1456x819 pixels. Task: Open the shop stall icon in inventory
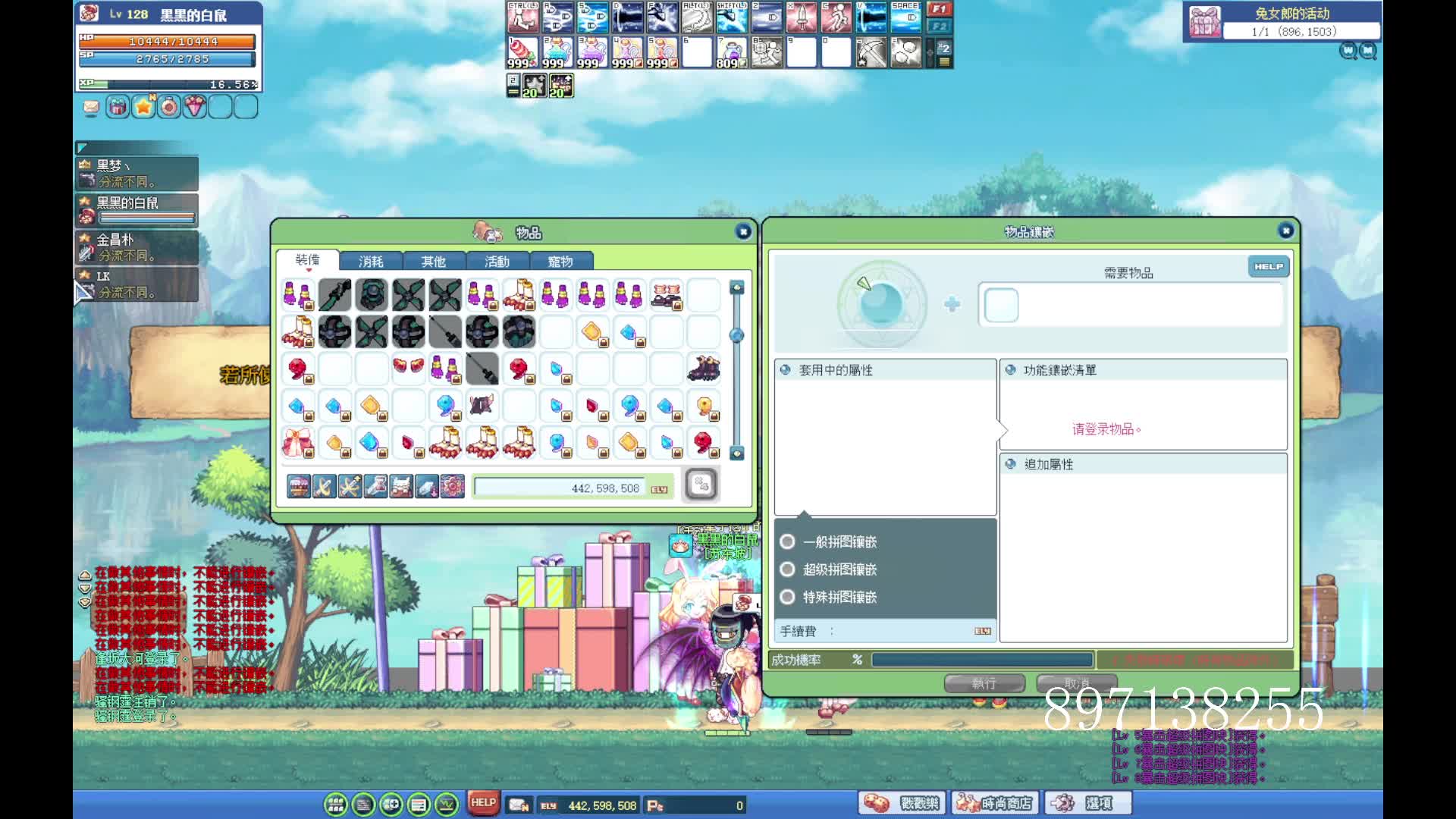(299, 486)
